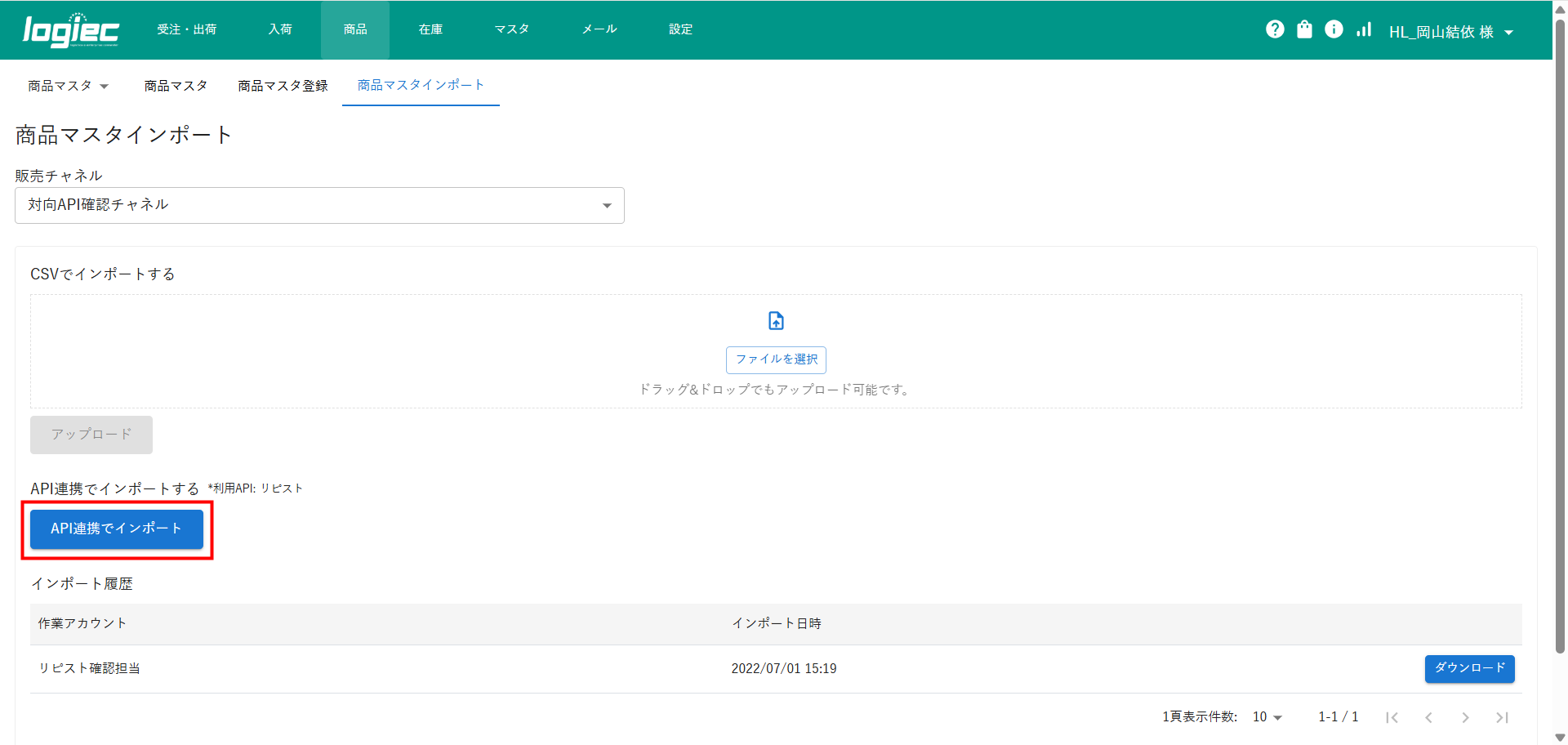Open the 在庫 menu in the top navigation
Image resolution: width=1568 pixels, height=745 pixels.
[430, 29]
